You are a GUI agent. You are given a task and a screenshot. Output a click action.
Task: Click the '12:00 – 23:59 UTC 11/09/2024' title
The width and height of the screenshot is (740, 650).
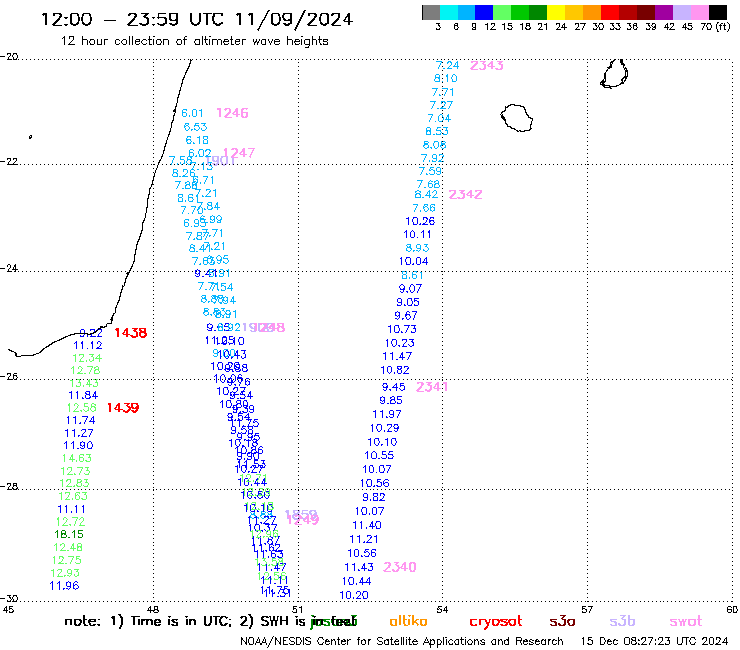click(x=197, y=19)
